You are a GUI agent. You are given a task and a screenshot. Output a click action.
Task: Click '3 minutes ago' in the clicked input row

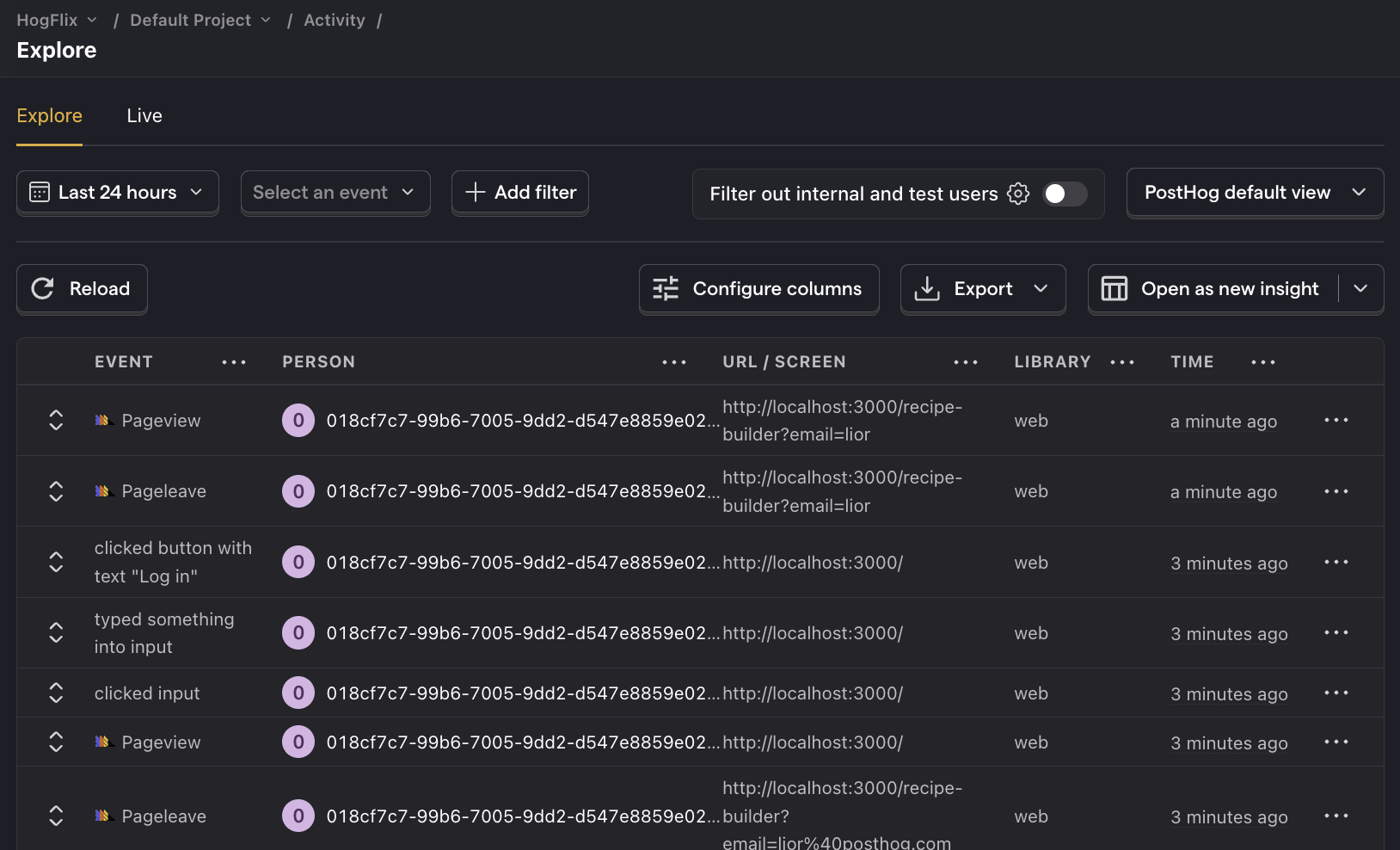click(x=1229, y=694)
